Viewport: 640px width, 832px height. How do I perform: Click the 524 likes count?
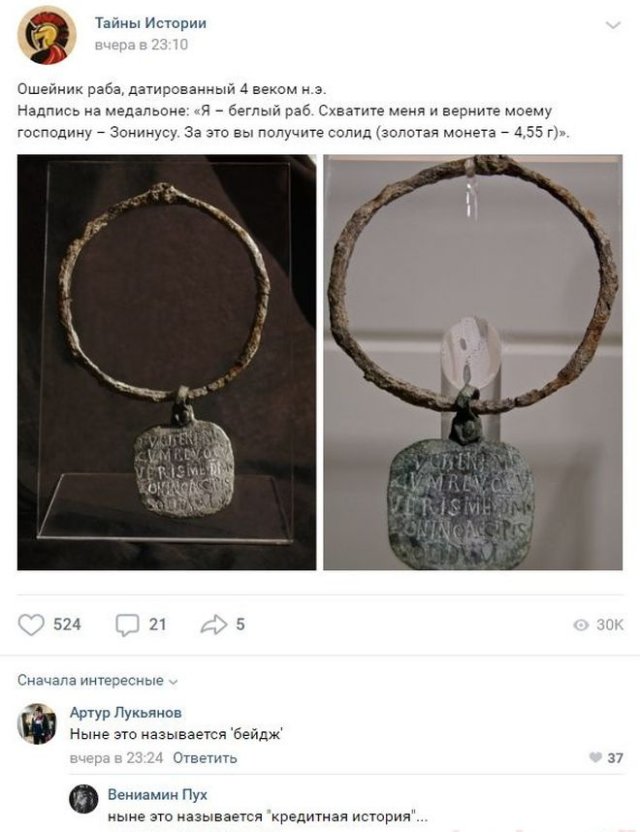pyautogui.click(x=67, y=625)
